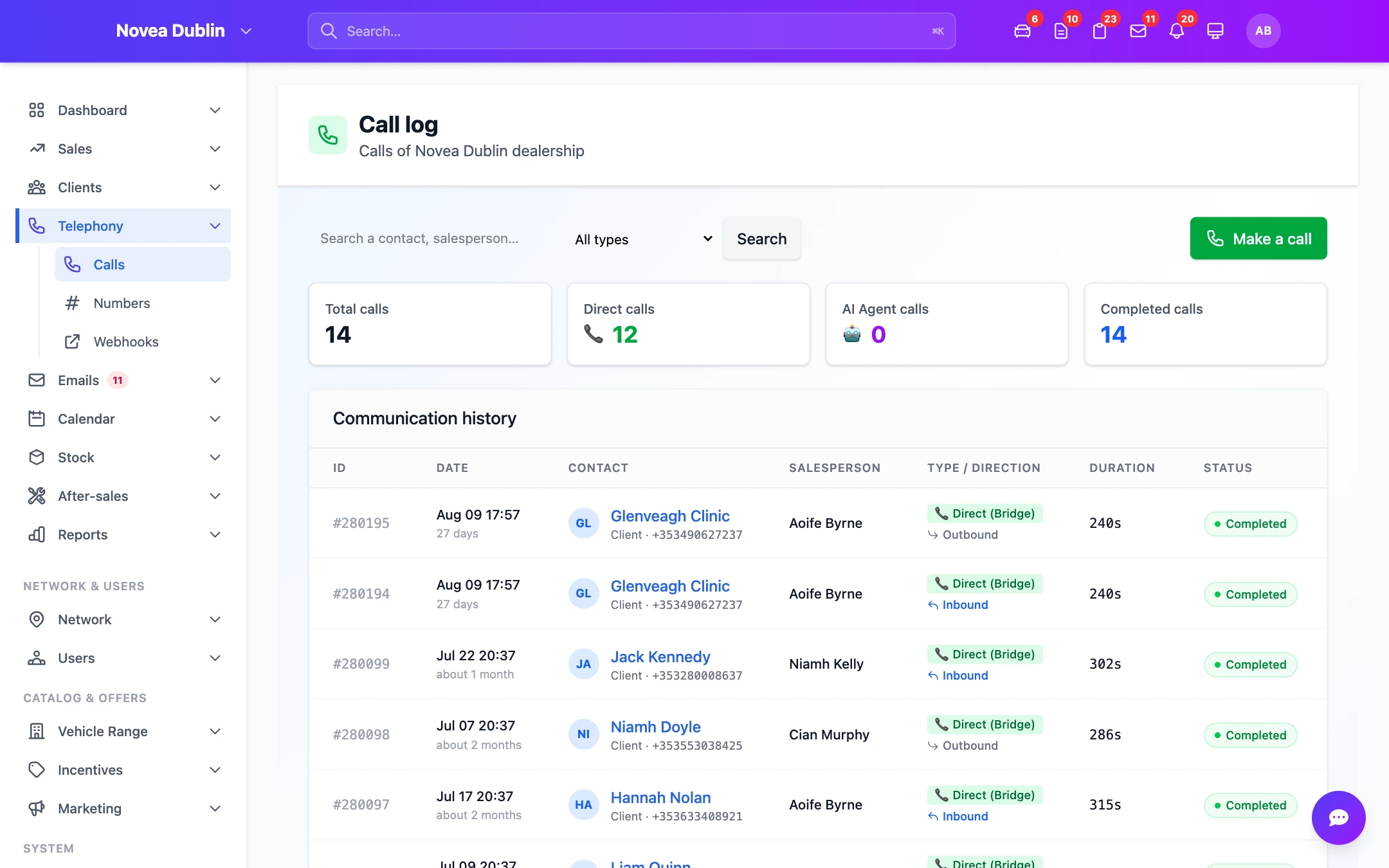Collapse the Telephony menu chevron
Viewport: 1389px width, 868px height.
[215, 226]
